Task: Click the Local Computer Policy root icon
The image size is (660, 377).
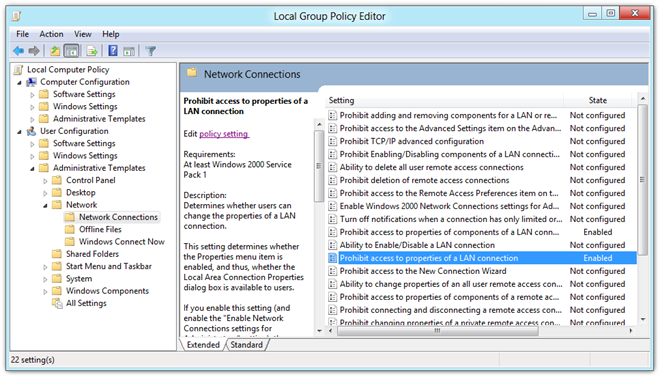Action: tap(18, 70)
